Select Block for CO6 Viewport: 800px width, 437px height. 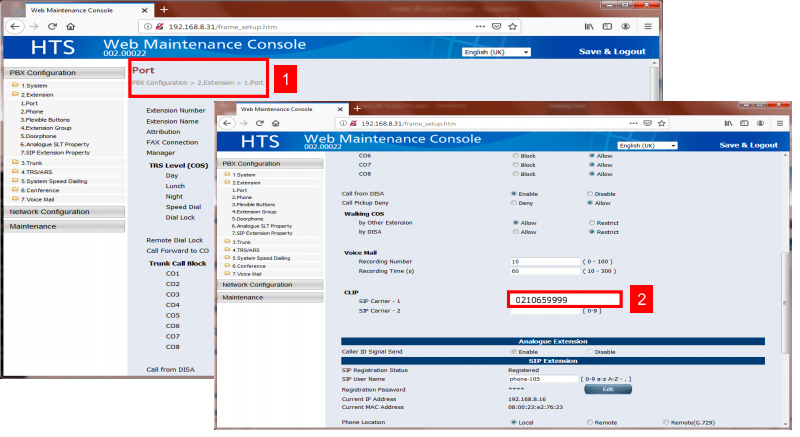(x=514, y=156)
